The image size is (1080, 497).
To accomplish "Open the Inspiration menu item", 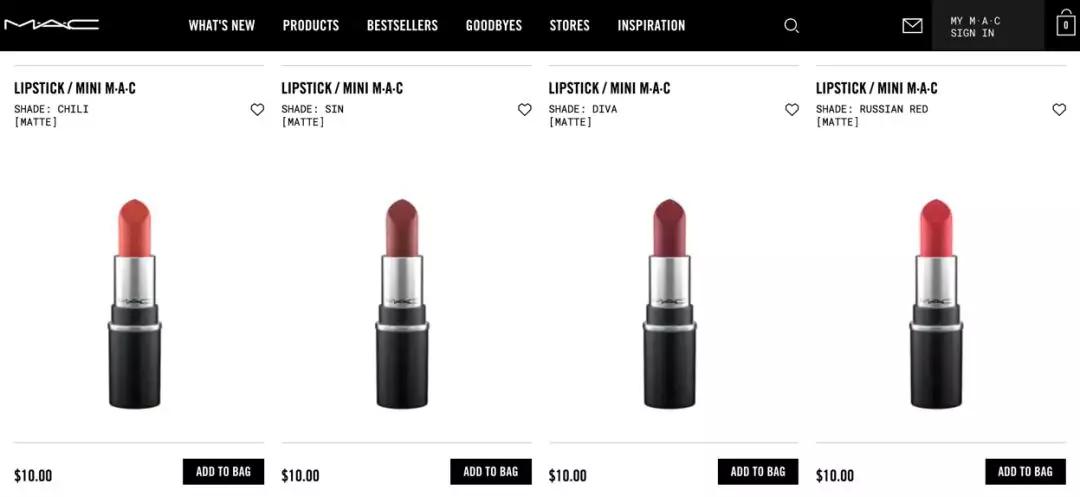I will click(652, 25).
